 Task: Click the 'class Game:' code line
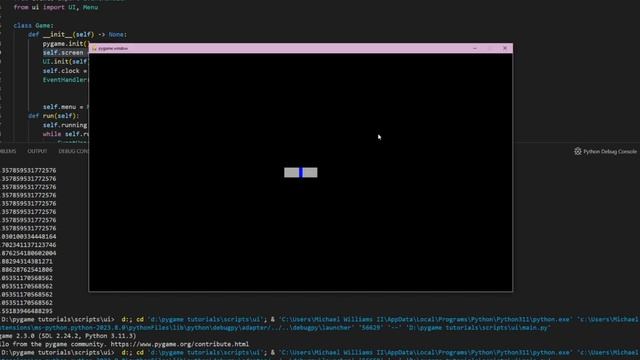coord(33,25)
